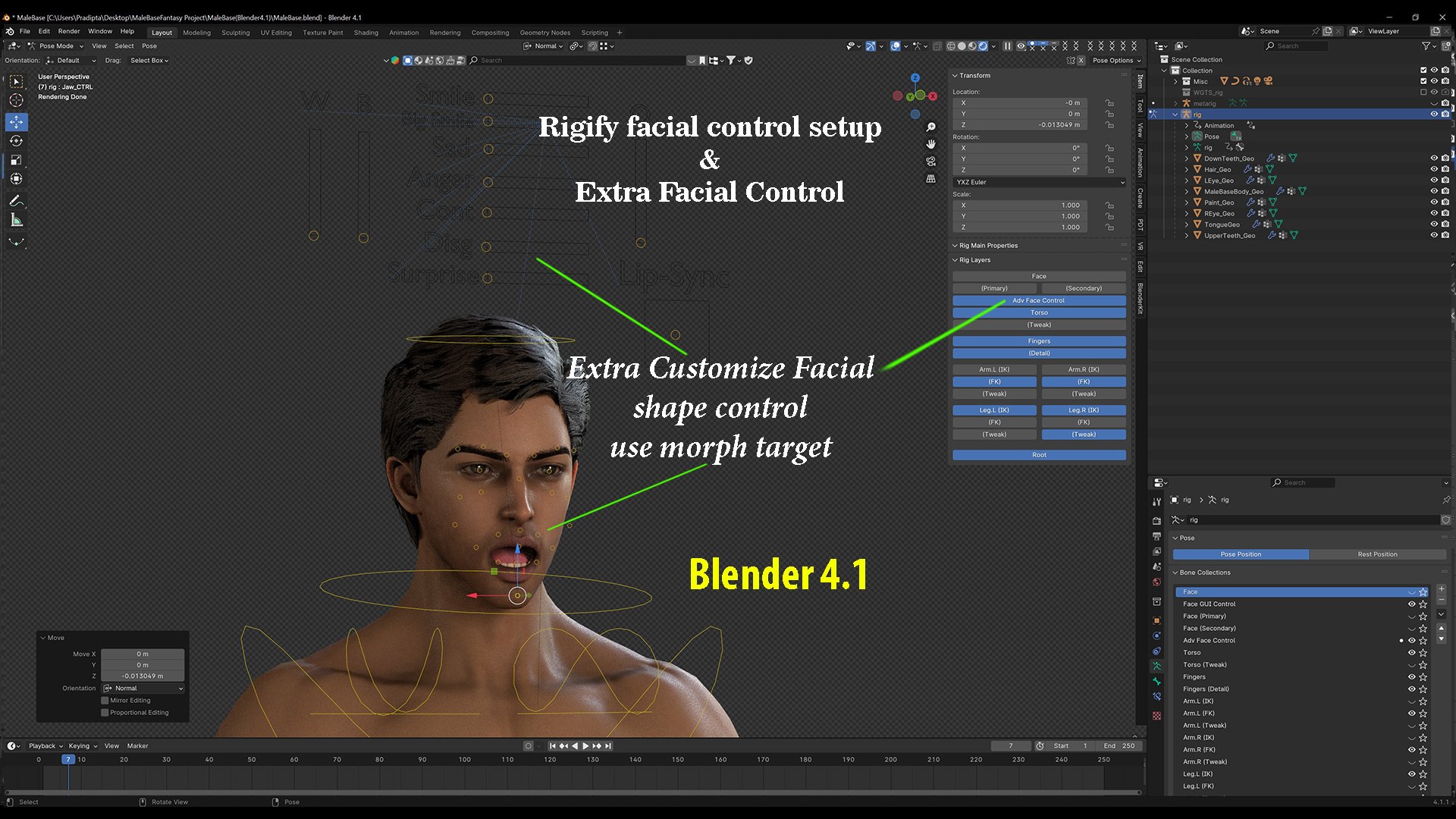Click the Root rig layer button

[1039, 456]
